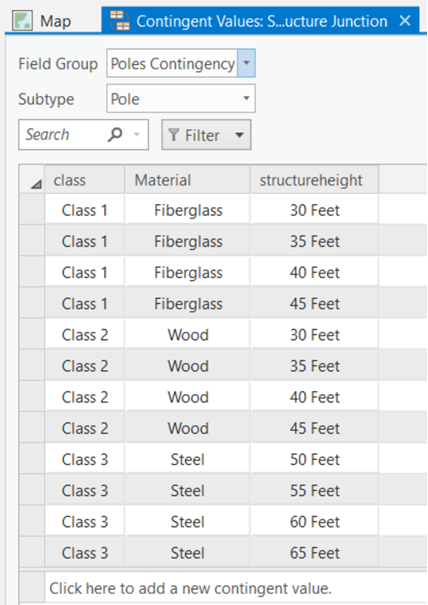Select the Contingent Values tab
The width and height of the screenshot is (428, 605).
pyautogui.click(x=261, y=20)
